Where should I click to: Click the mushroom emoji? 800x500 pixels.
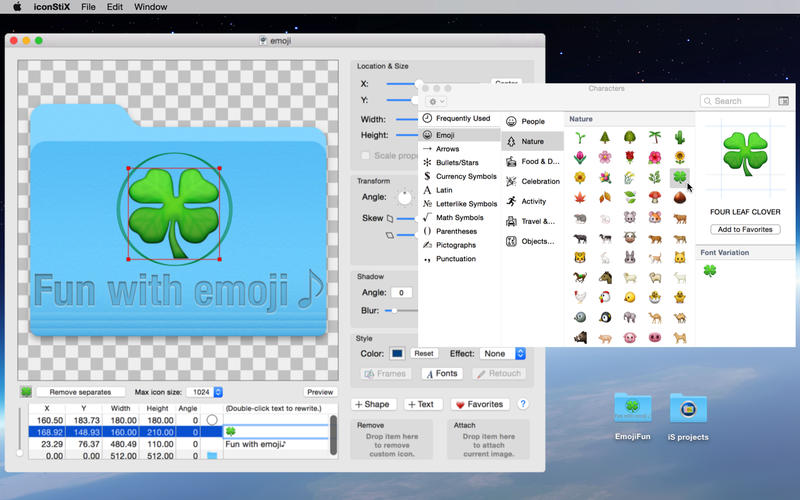click(x=654, y=197)
